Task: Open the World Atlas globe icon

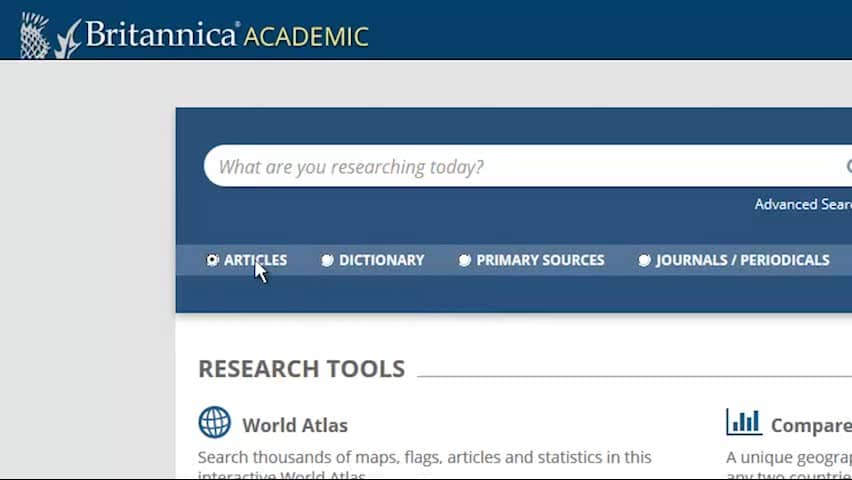Action: (x=214, y=422)
